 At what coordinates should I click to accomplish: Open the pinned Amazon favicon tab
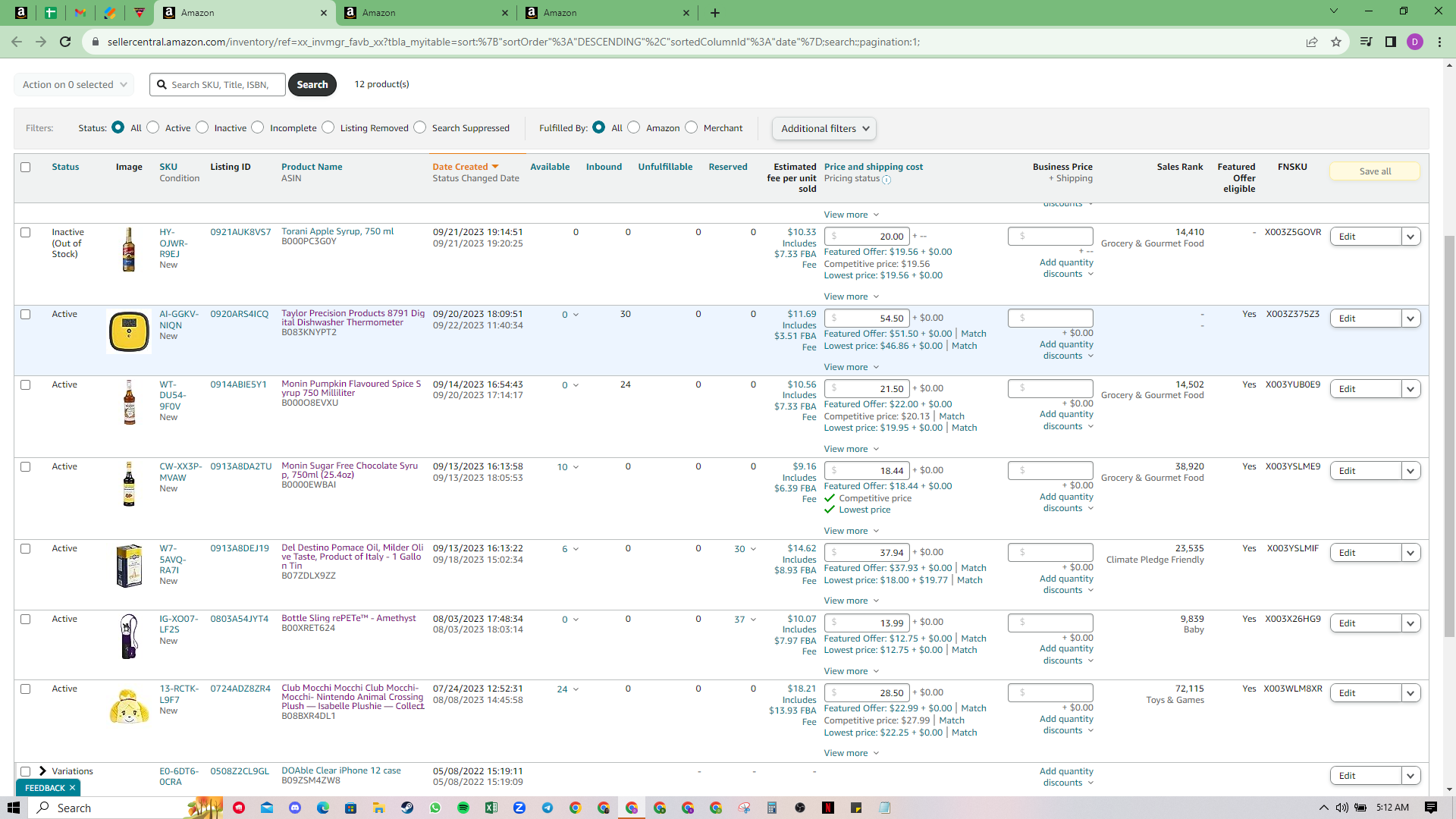[21, 13]
